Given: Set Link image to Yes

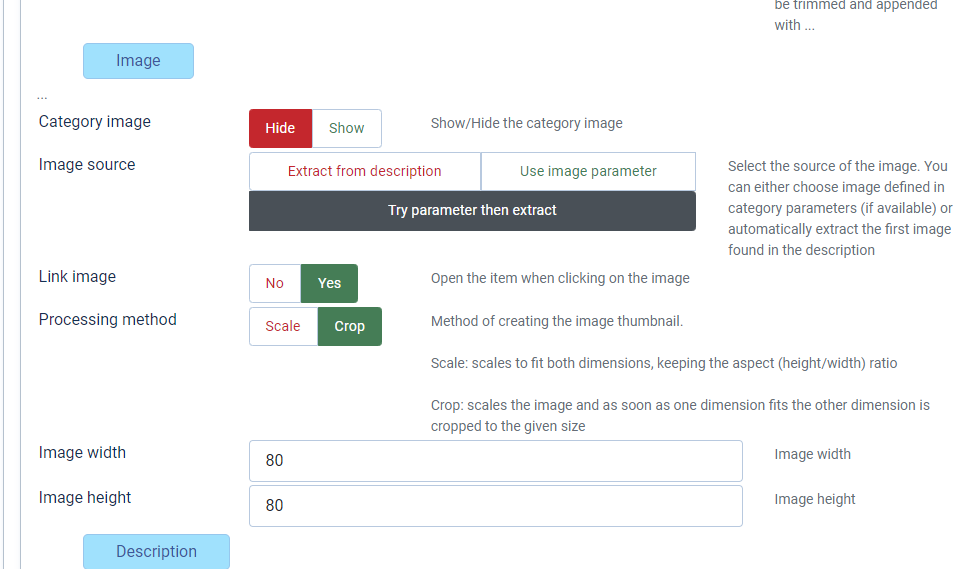Looking at the screenshot, I should [329, 283].
